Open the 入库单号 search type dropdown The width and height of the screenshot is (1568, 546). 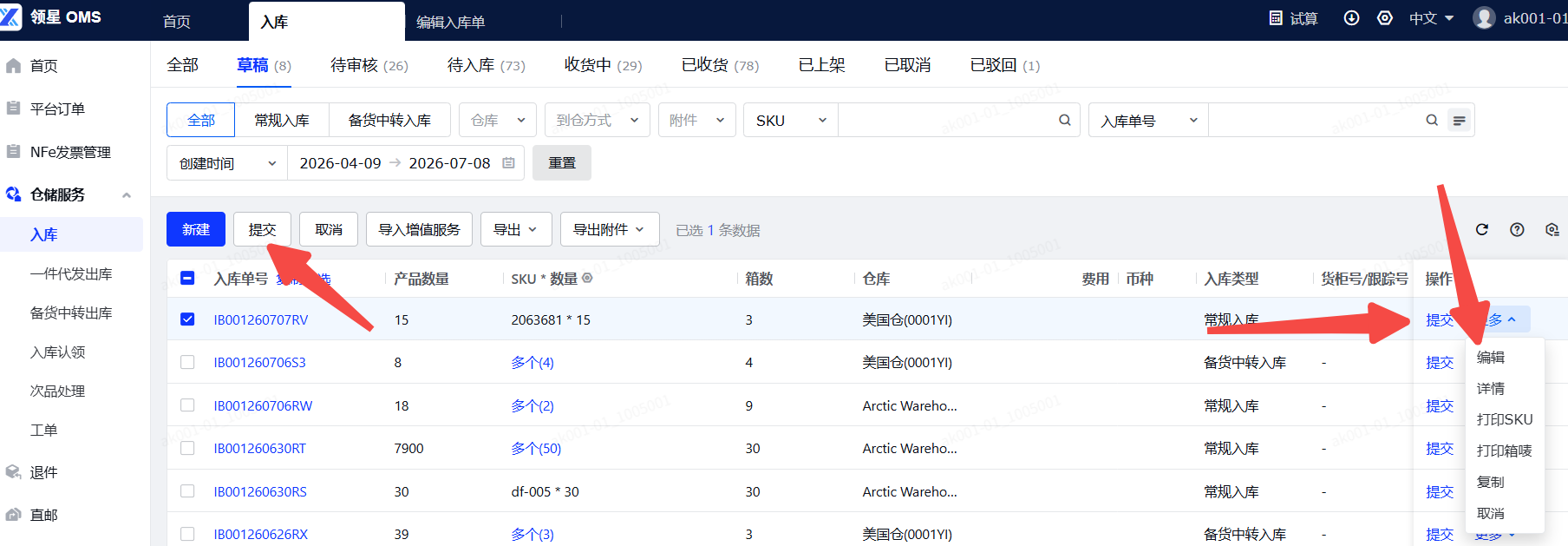[1148, 120]
